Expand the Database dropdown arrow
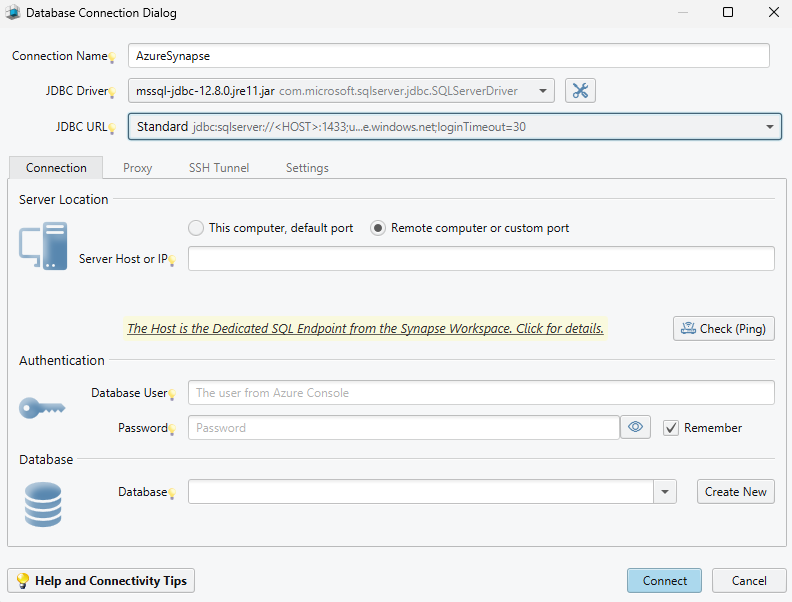This screenshot has height=602, width=792. [x=666, y=492]
